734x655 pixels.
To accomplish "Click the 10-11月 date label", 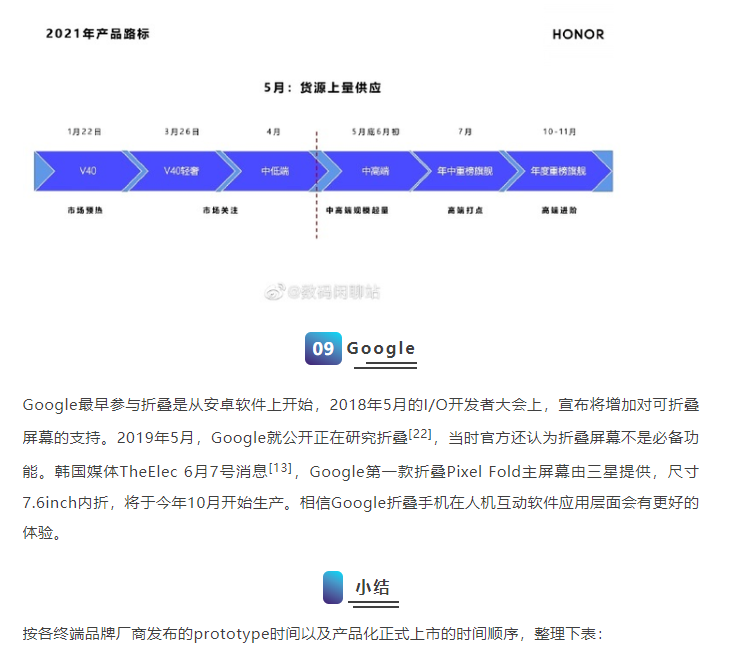I will 559,132.
